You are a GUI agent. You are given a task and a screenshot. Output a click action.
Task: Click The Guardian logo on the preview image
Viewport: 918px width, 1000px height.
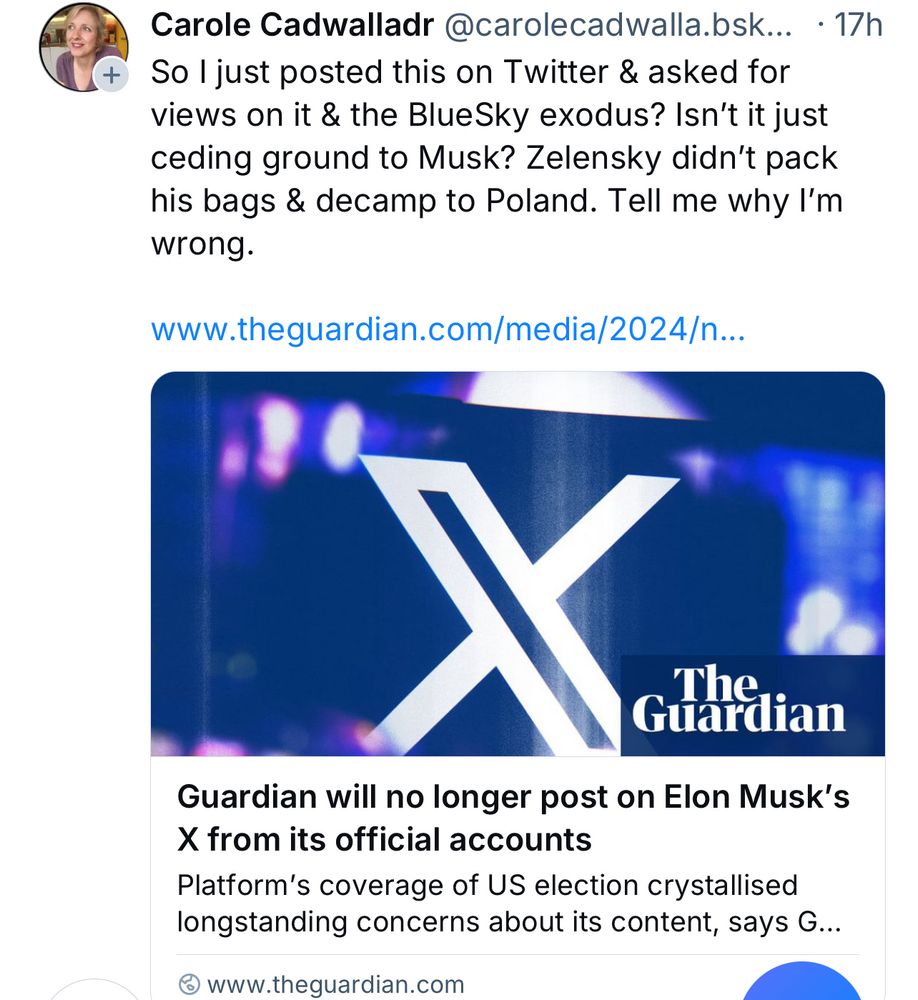point(739,701)
